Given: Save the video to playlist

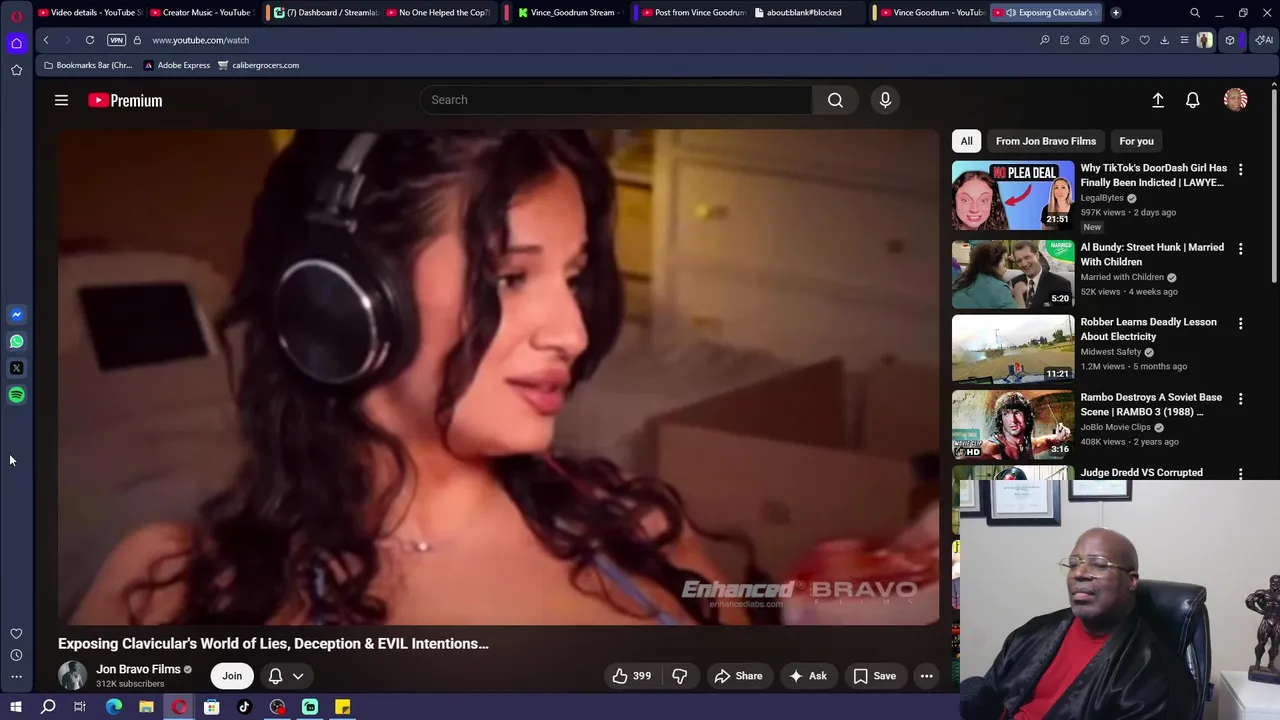Looking at the screenshot, I should click(875, 676).
